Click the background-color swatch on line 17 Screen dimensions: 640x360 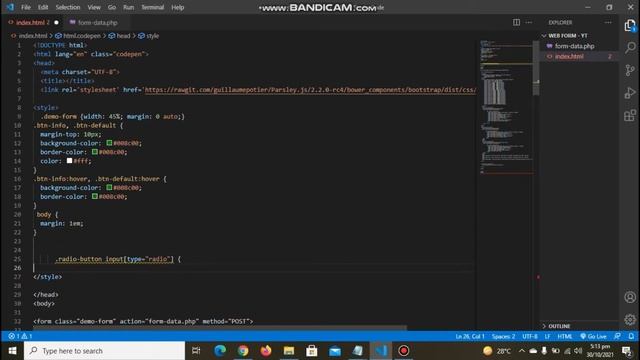(x=109, y=187)
